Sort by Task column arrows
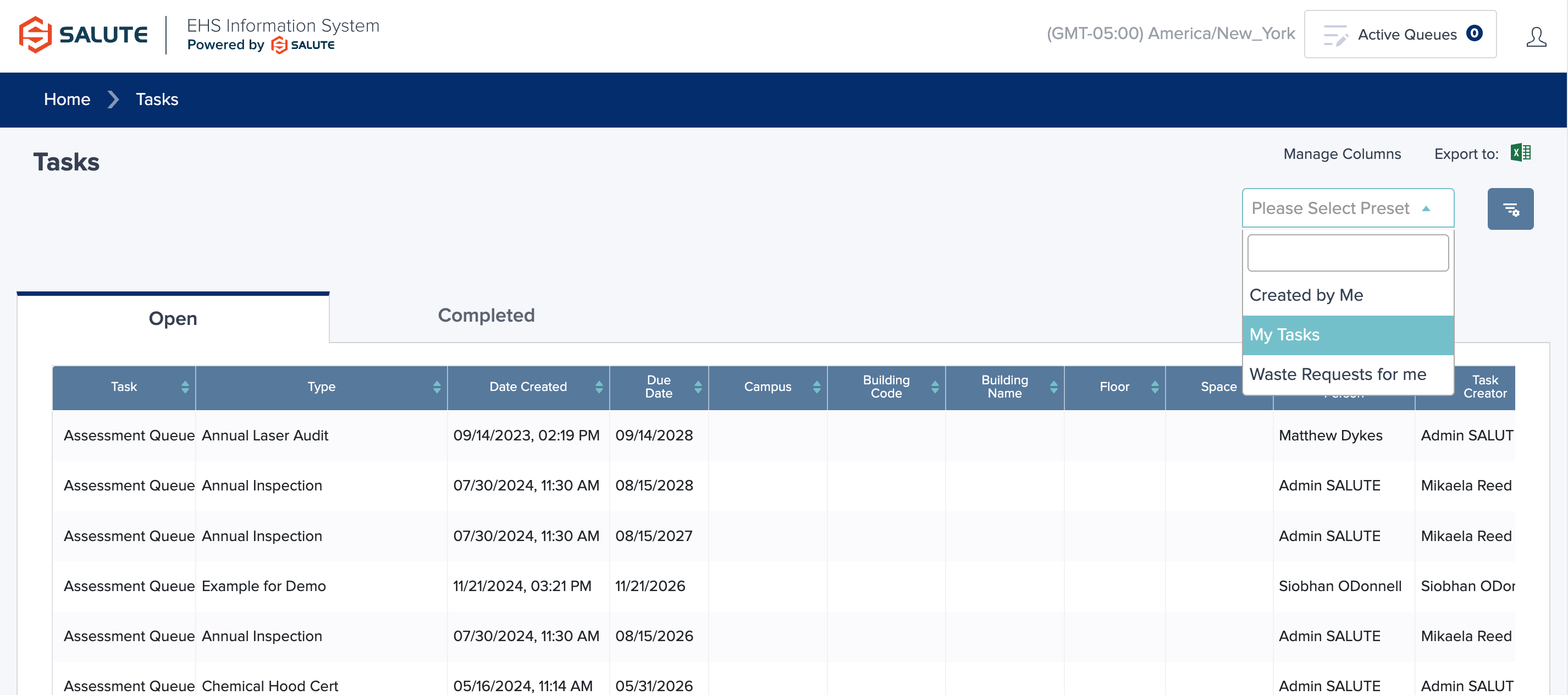 185,387
